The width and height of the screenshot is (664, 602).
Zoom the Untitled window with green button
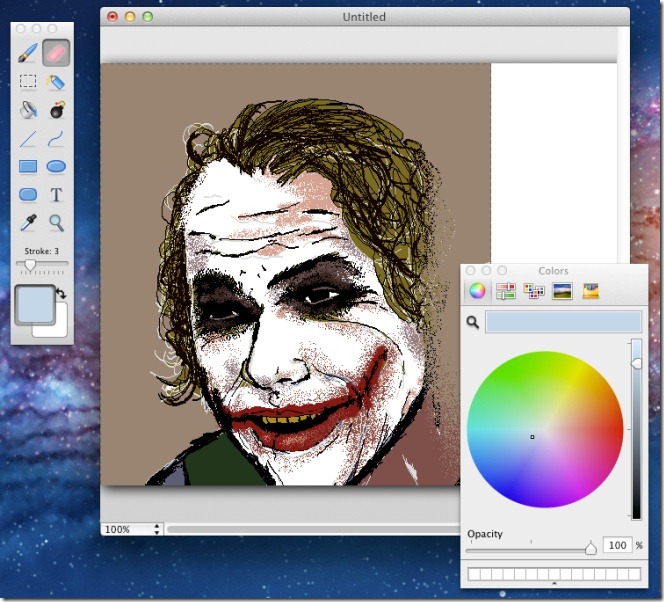147,17
